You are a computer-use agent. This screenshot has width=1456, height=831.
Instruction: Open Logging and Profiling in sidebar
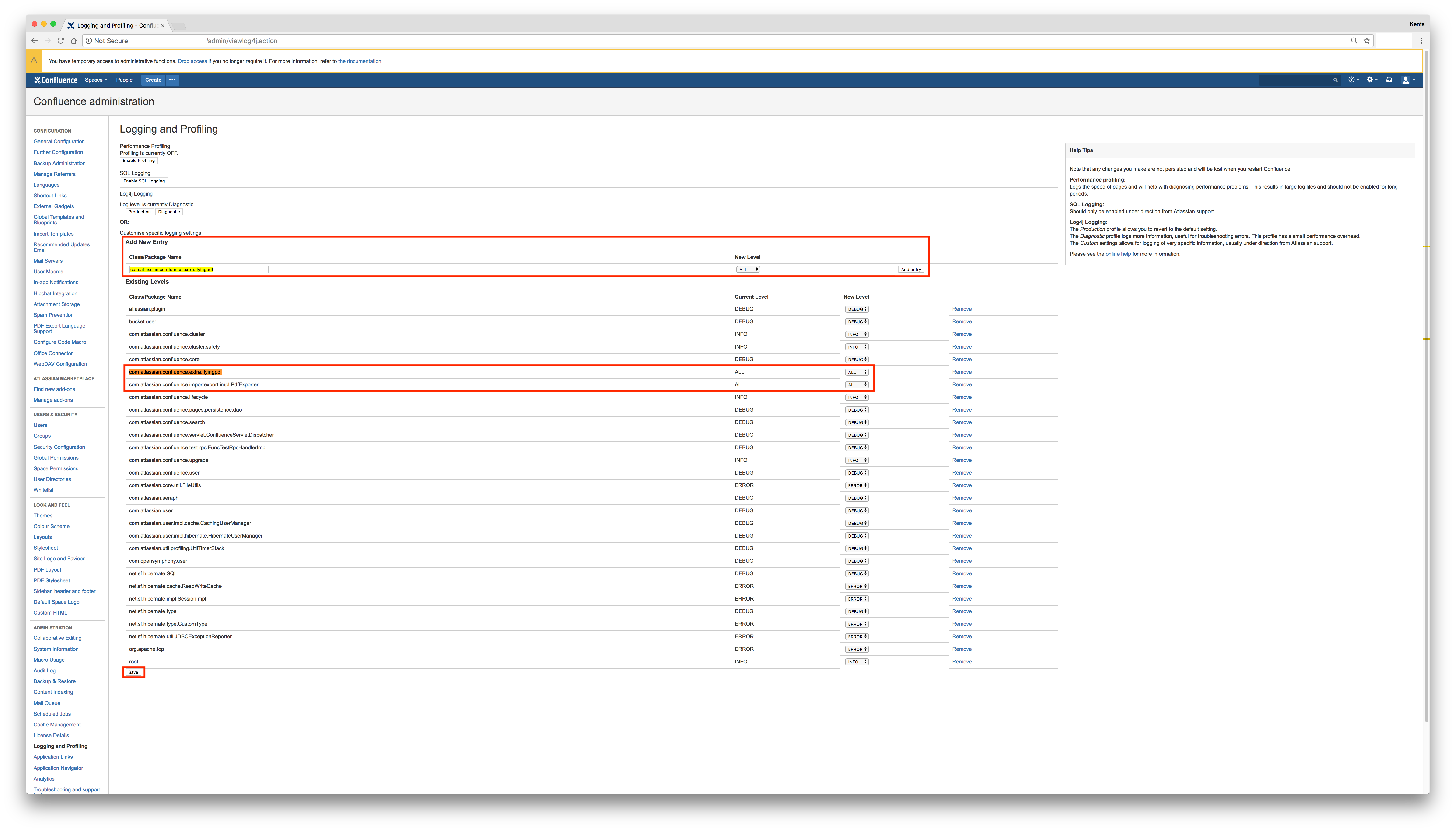point(60,747)
